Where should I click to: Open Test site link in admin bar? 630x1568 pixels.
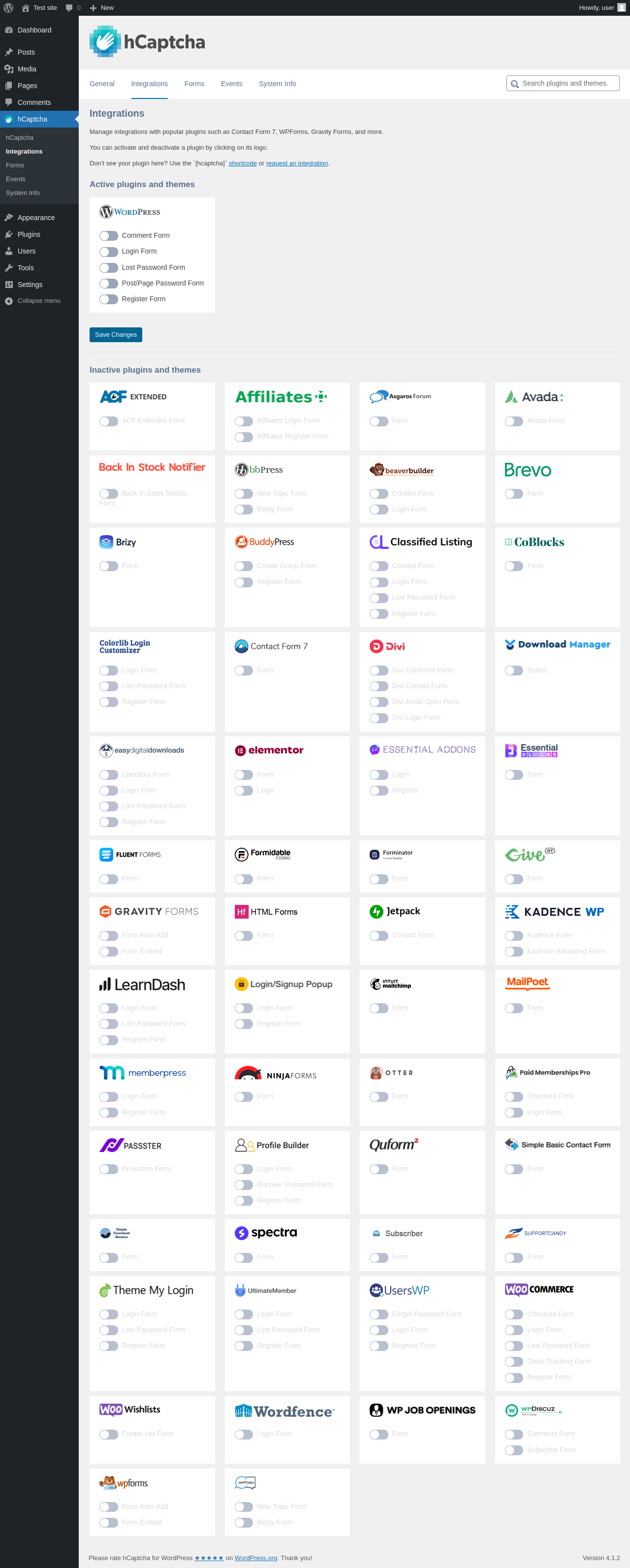39,8
